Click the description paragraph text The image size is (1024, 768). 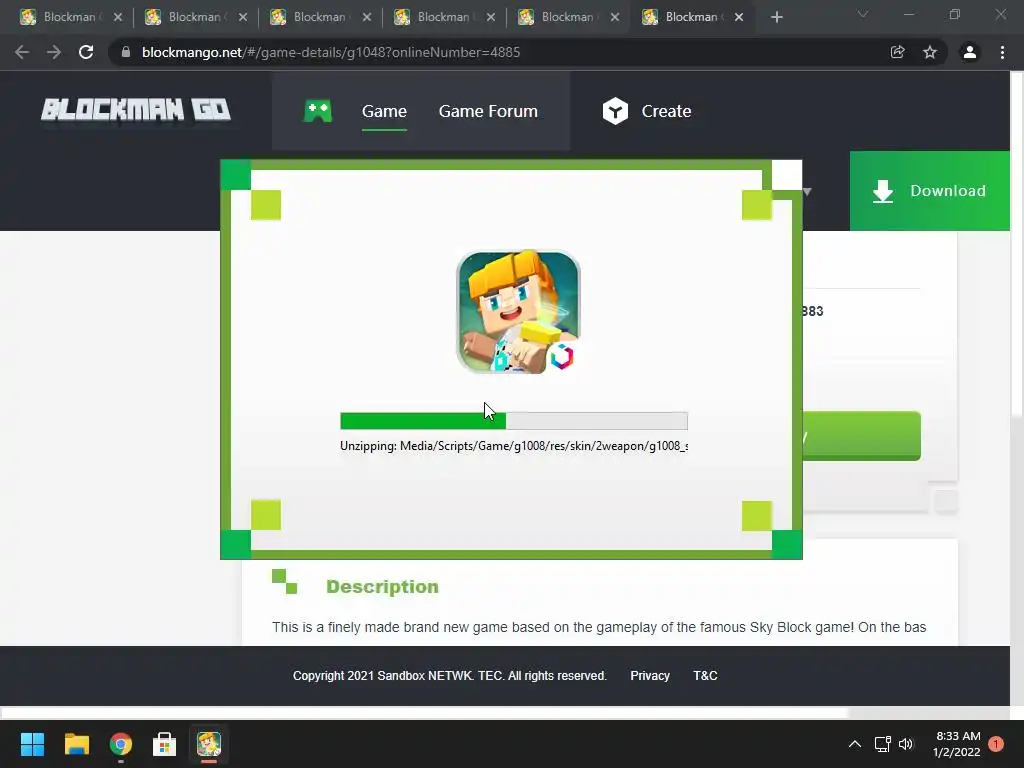(599, 628)
